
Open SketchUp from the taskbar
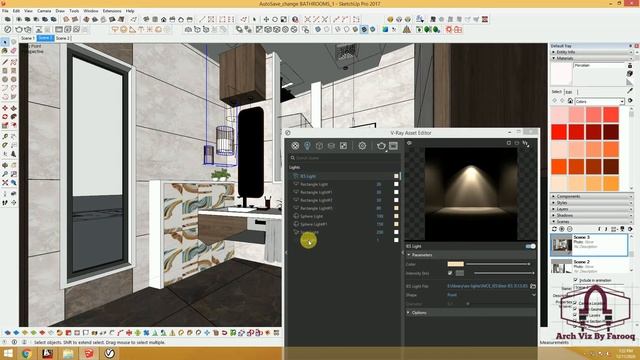(89, 353)
